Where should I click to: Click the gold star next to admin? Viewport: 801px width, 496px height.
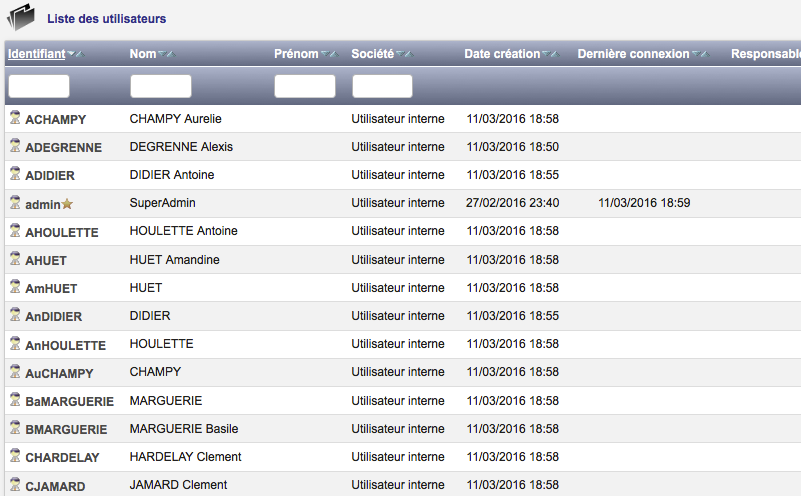[x=68, y=204]
